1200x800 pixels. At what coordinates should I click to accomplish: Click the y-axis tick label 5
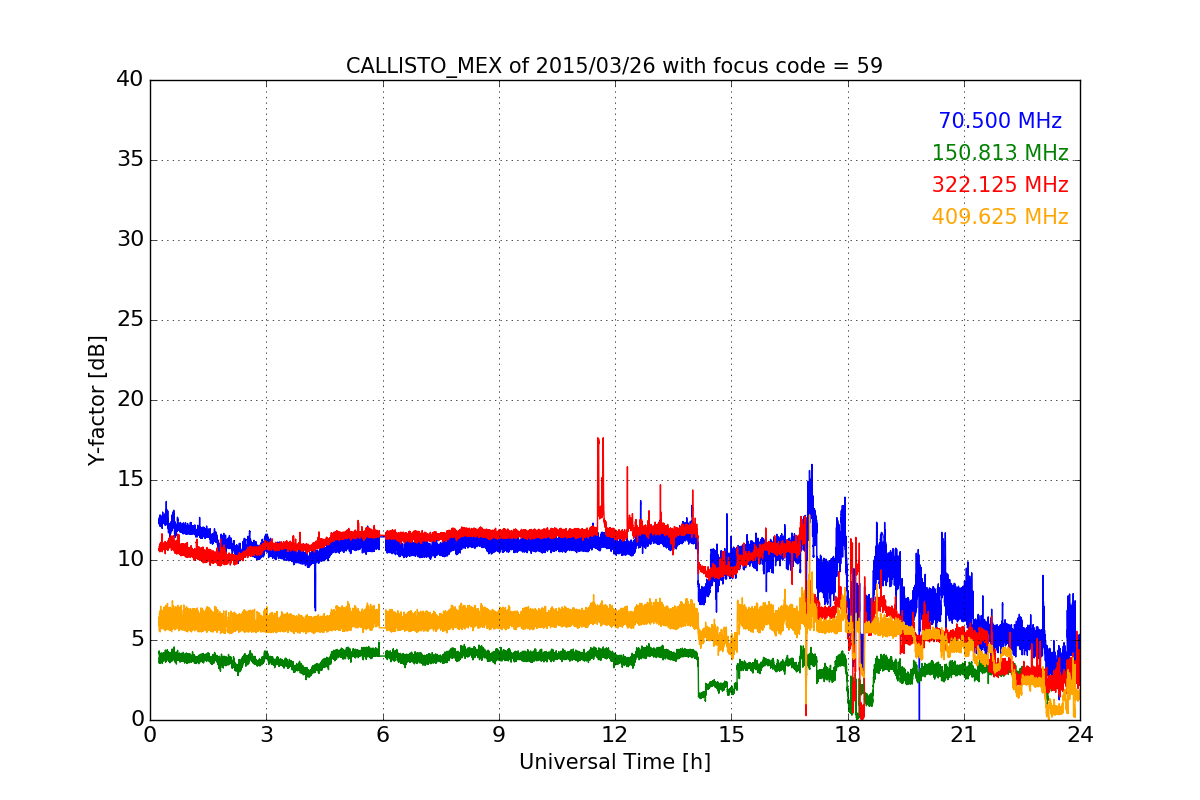click(x=137, y=640)
